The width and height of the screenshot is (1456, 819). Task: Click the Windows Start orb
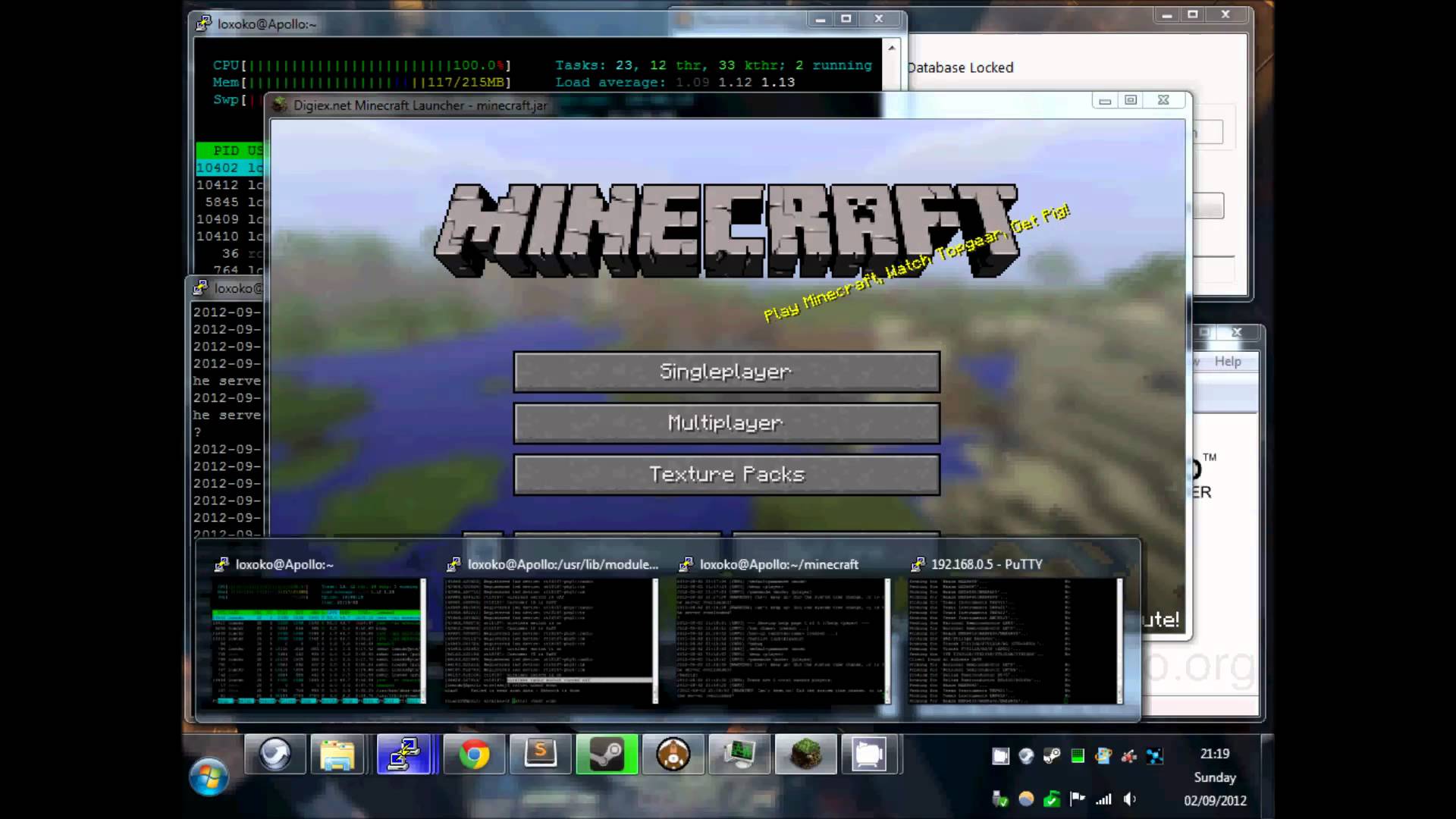(209, 777)
